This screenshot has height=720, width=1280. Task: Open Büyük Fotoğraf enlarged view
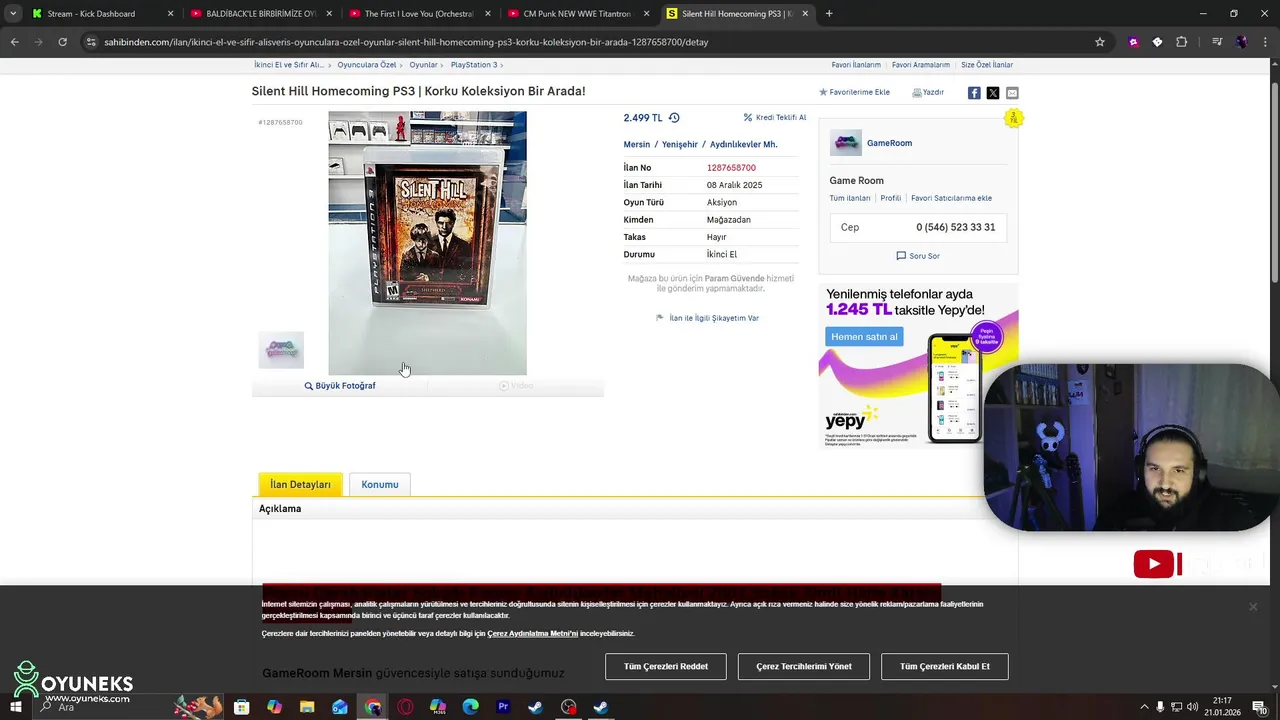click(340, 385)
